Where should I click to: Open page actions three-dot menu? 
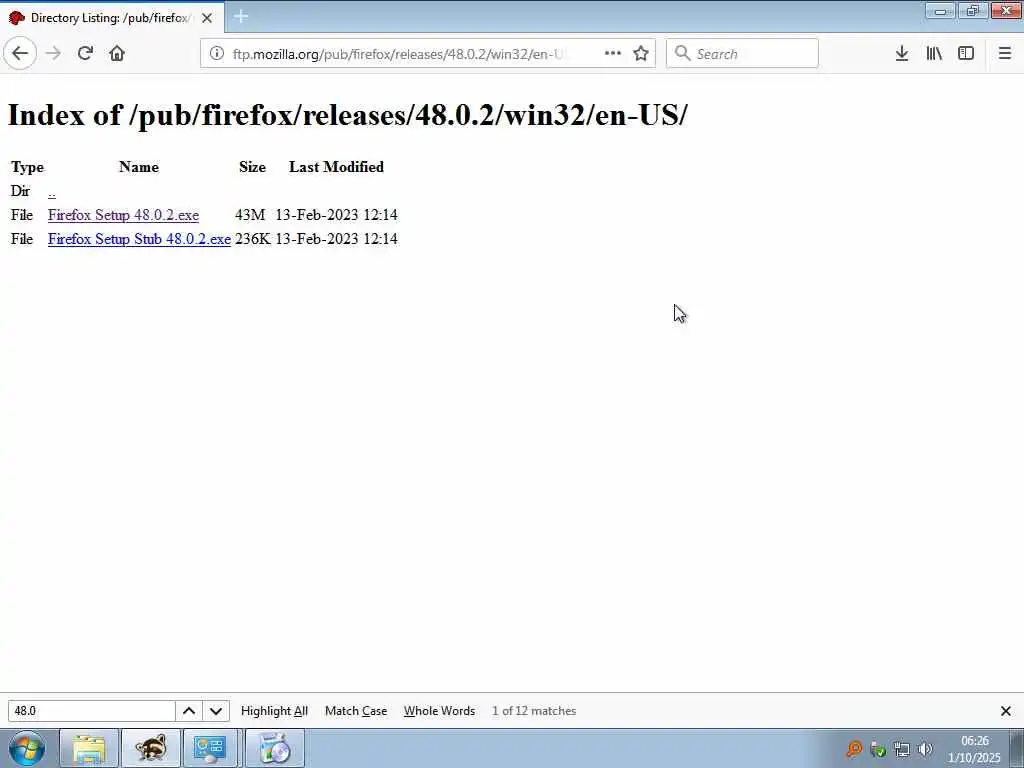[613, 54]
